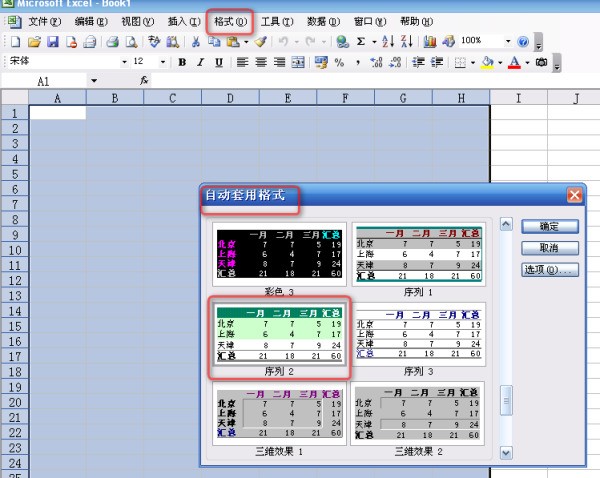Select the 彩色 3 format thumbnail
This screenshot has height=478, width=600.
[279, 254]
